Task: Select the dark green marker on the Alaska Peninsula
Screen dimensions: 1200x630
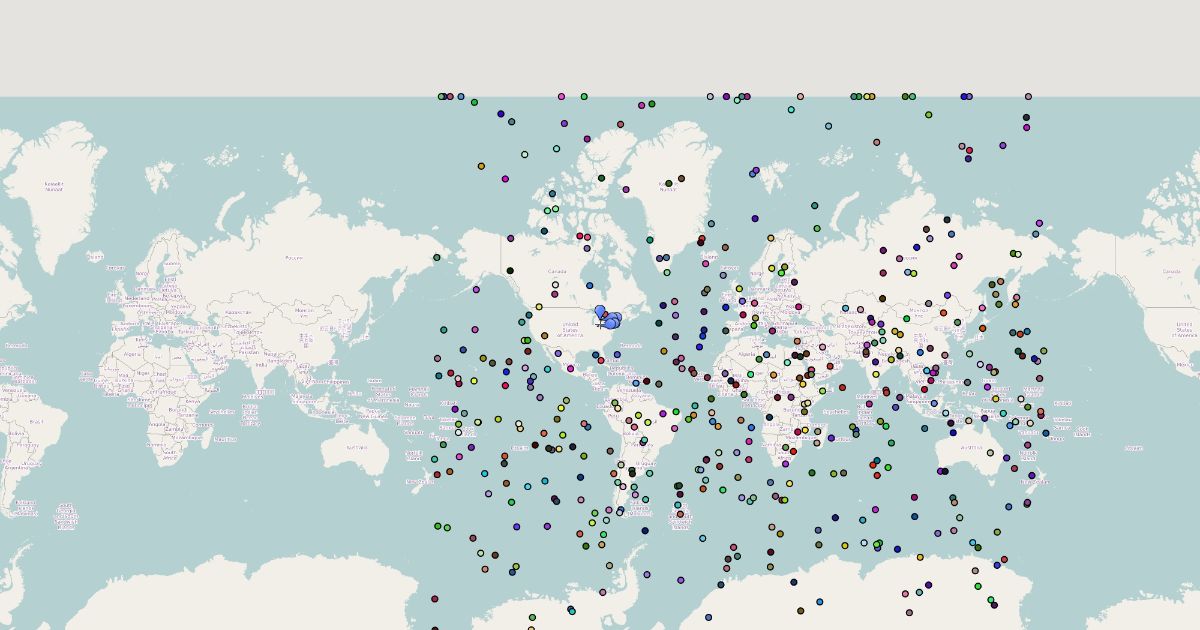Action: [436, 257]
